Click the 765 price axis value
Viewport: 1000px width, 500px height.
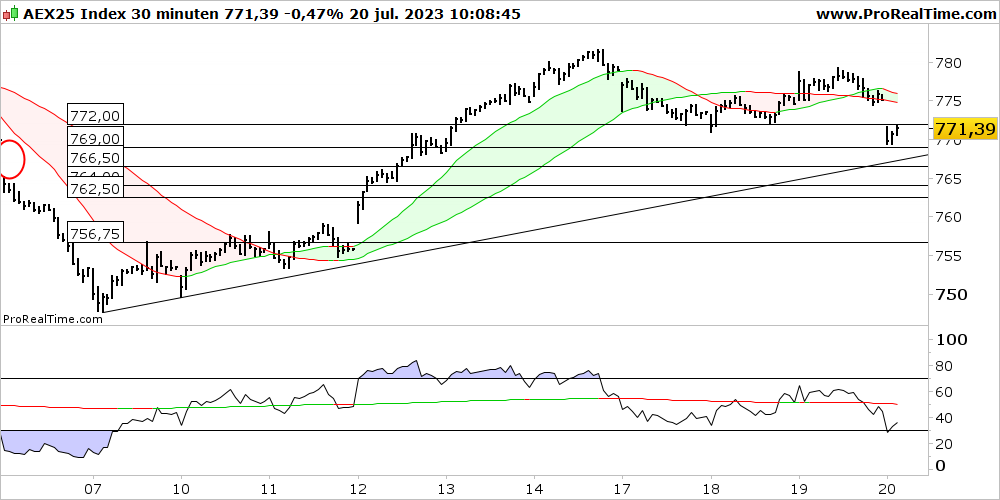[x=950, y=179]
